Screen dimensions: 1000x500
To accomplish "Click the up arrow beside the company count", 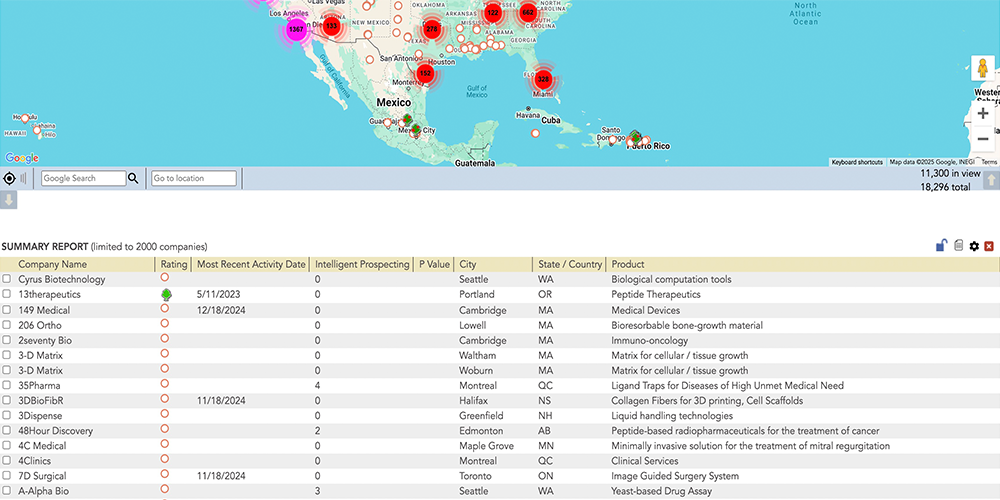I will pyautogui.click(x=990, y=180).
